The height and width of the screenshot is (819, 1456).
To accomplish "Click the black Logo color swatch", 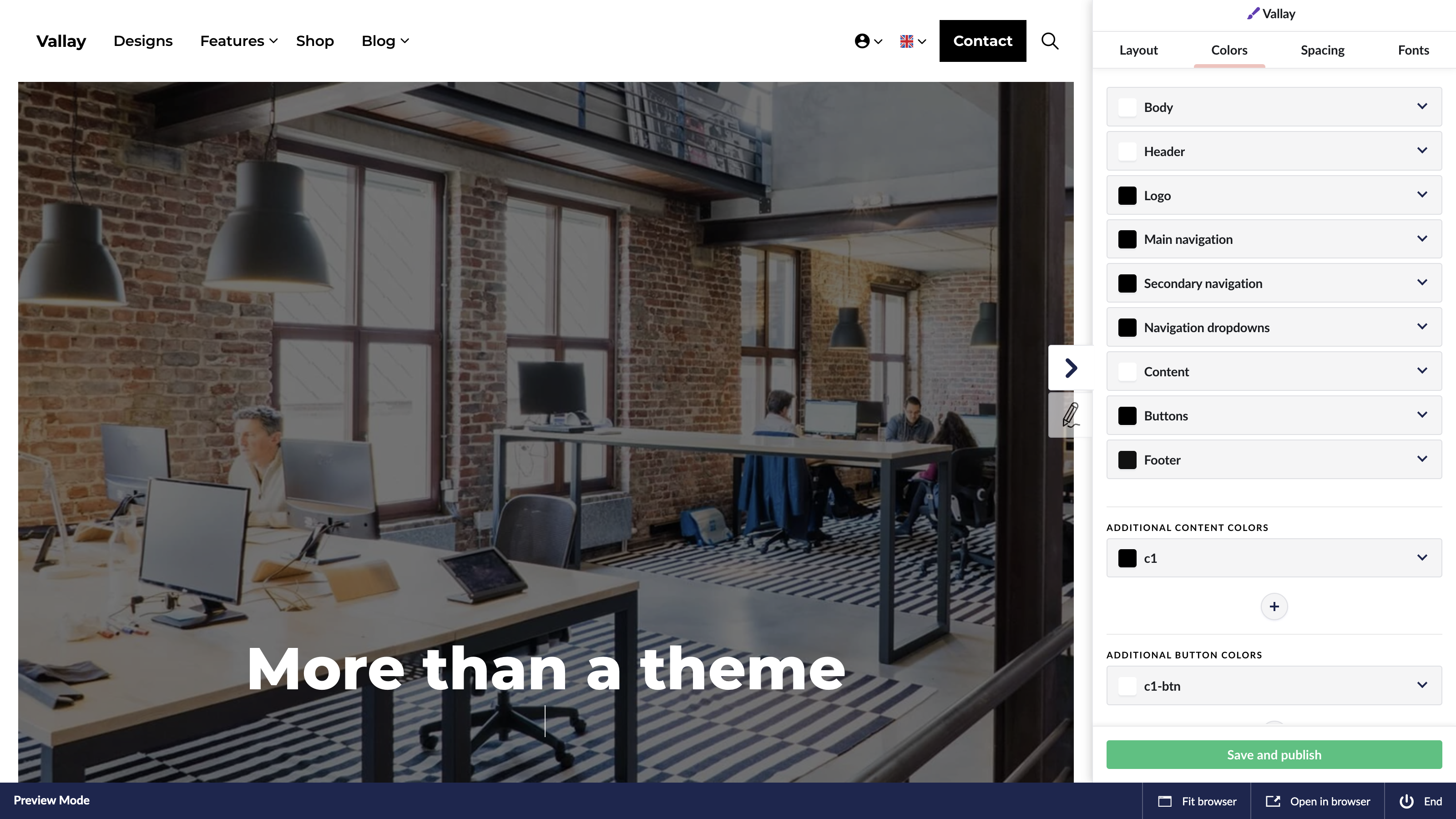I will (x=1127, y=196).
